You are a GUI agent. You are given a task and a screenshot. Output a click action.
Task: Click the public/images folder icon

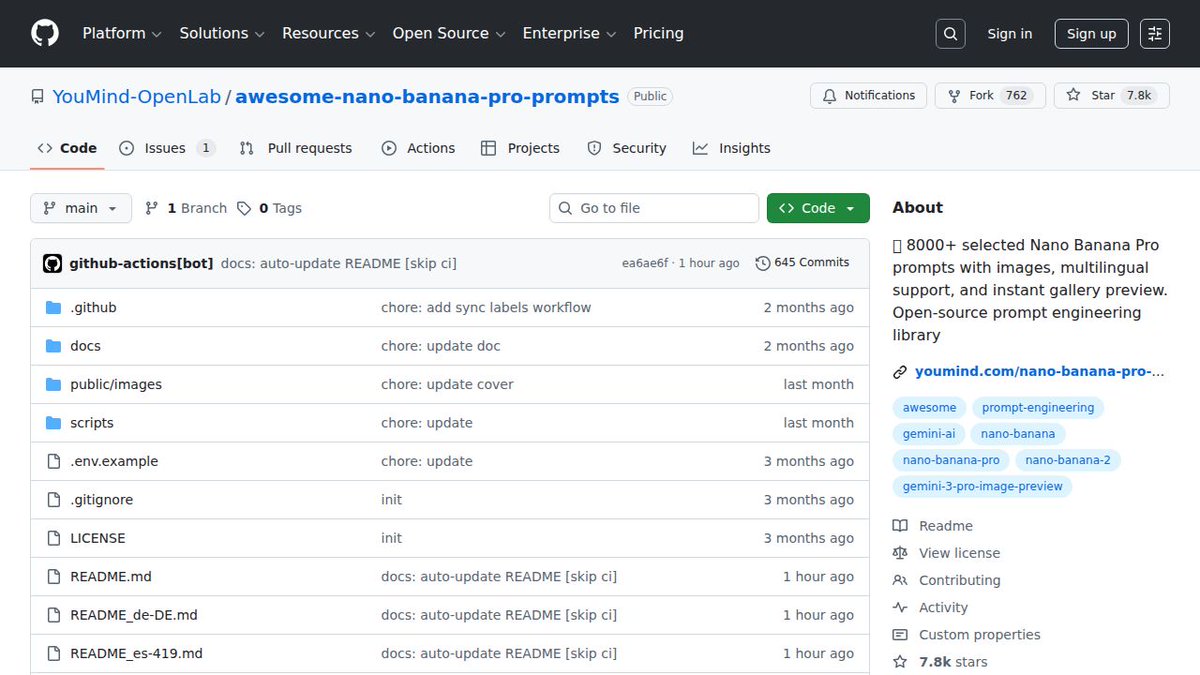coord(54,385)
